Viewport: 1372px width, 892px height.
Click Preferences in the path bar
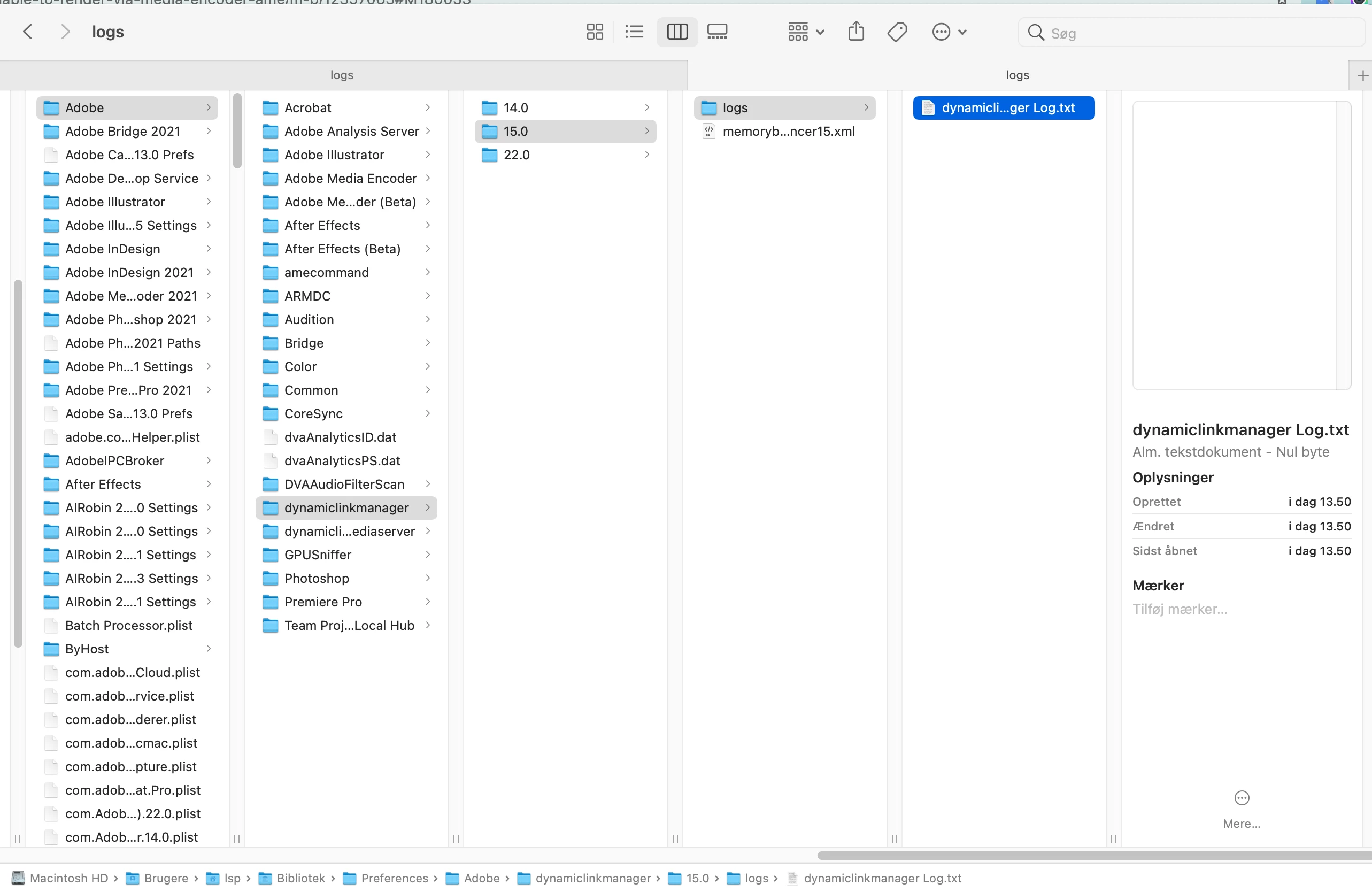[x=394, y=878]
